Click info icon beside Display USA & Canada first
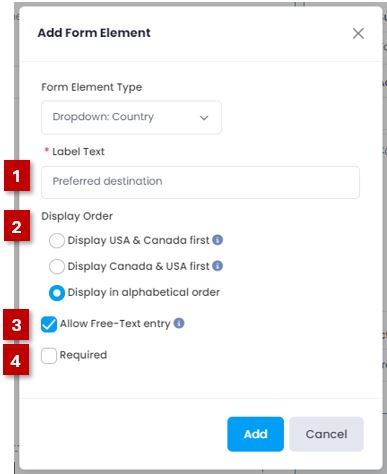This screenshot has width=387, height=474. [218, 240]
